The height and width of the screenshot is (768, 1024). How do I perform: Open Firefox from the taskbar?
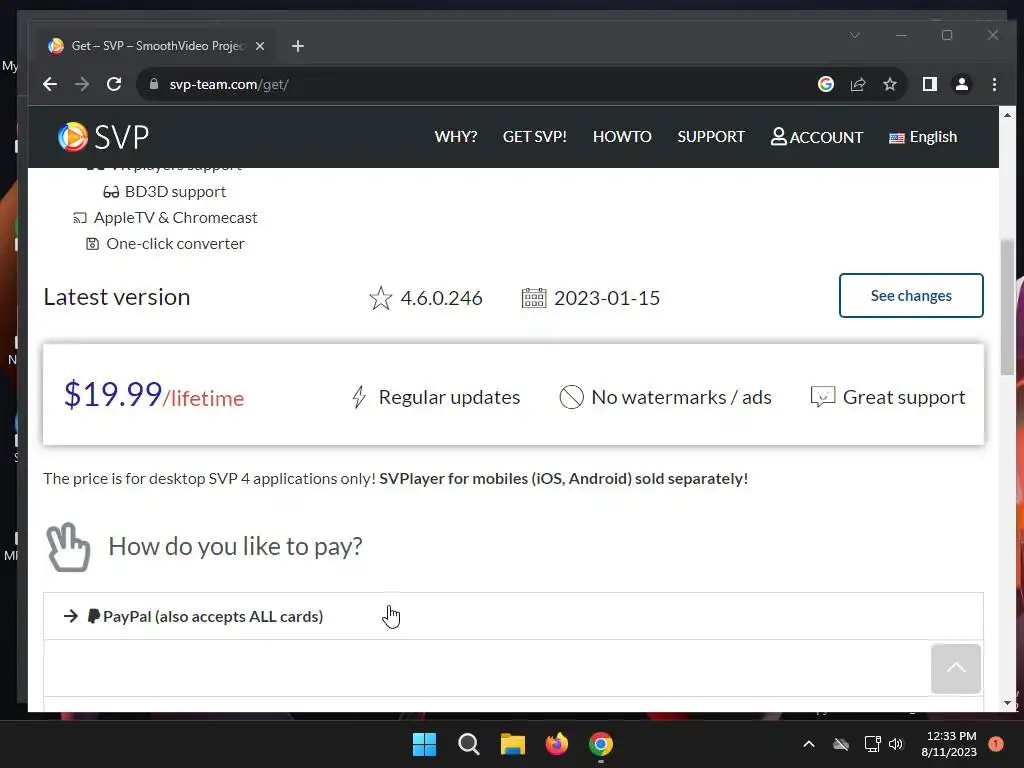(557, 744)
